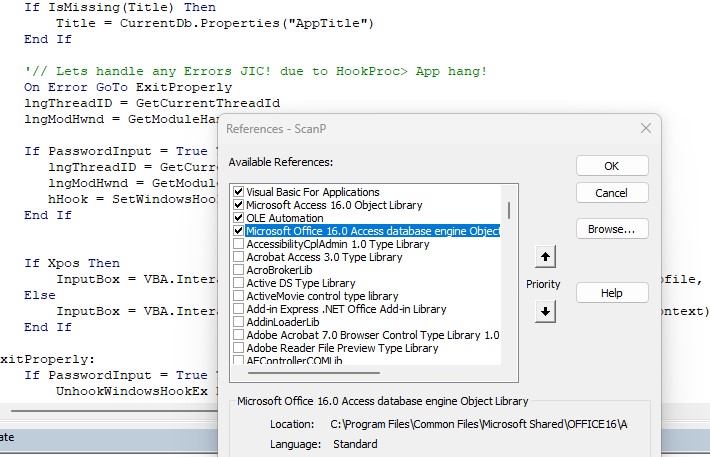710x457 pixels.
Task: Uncheck OLE Automation reference
Action: 239,218
